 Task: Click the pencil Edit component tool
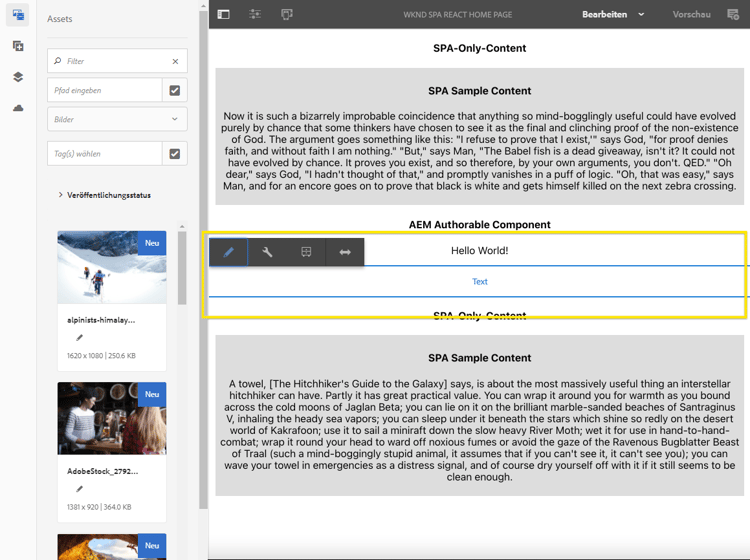coord(229,252)
